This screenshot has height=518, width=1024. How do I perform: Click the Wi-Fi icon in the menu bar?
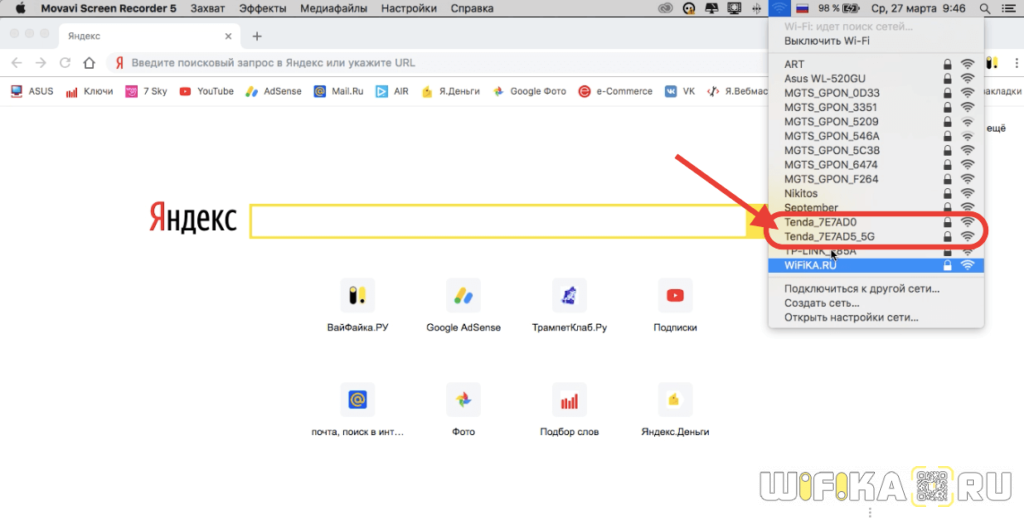pos(779,8)
